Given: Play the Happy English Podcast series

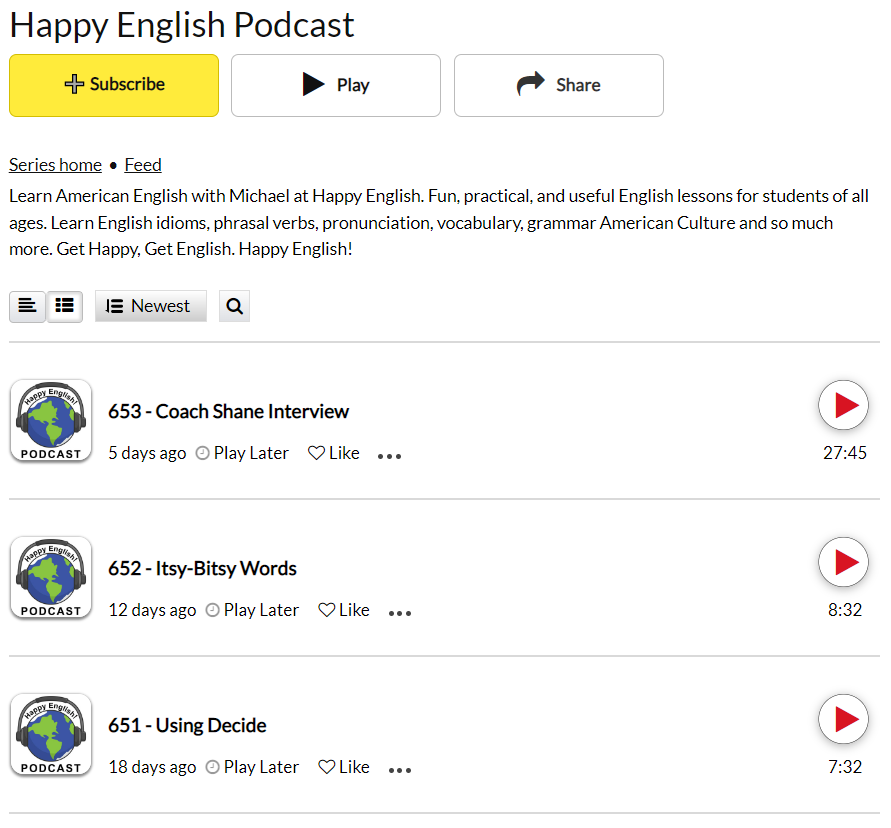Looking at the screenshot, I should point(336,85).
